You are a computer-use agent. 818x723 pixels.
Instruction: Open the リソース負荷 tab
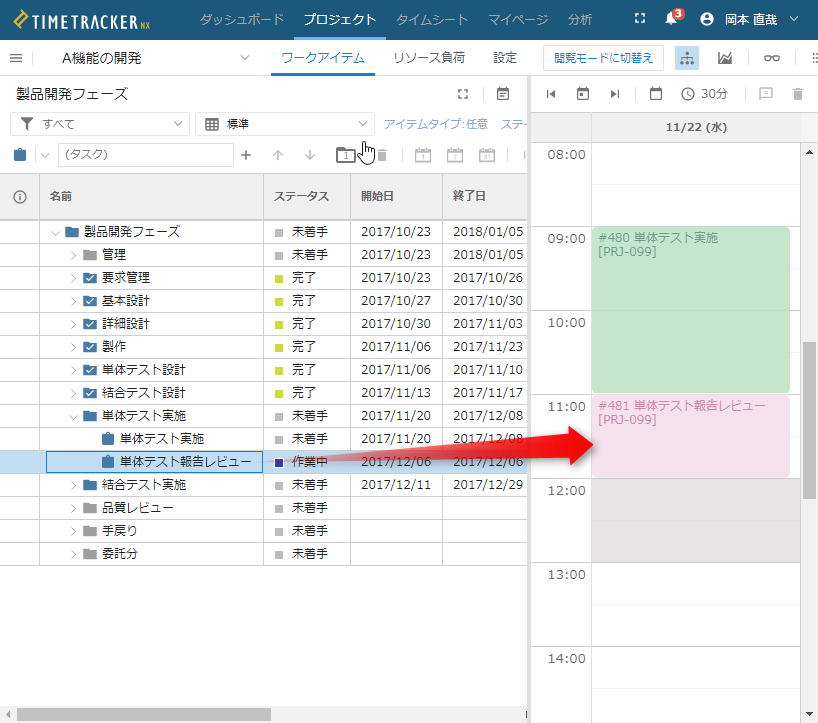429,58
